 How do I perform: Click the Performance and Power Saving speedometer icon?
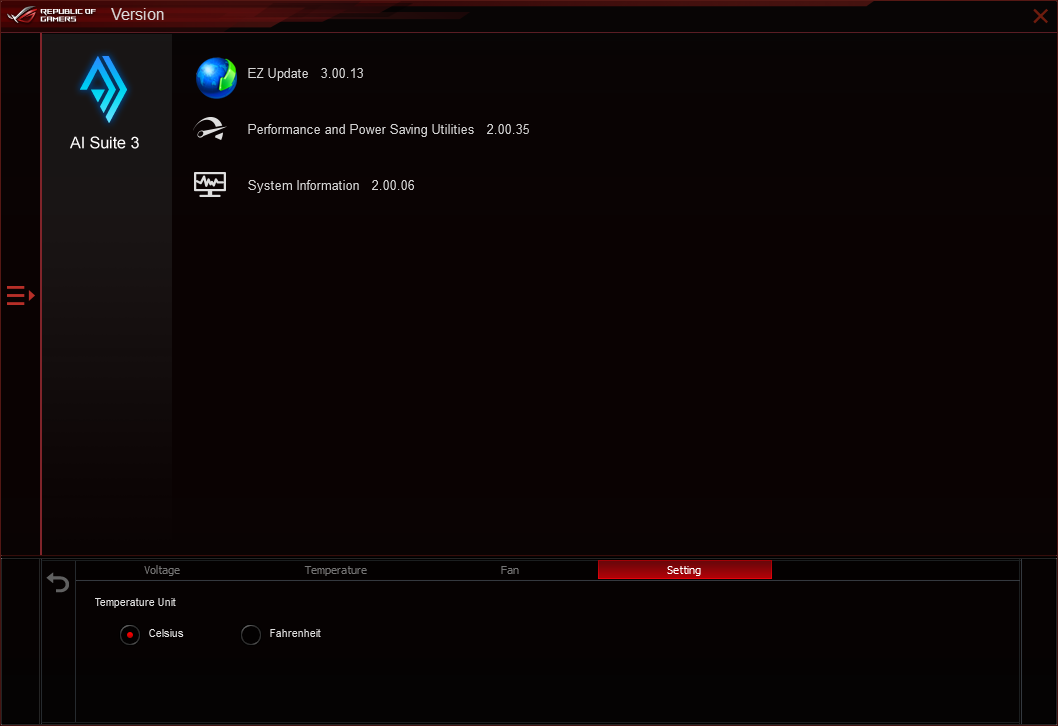click(210, 129)
